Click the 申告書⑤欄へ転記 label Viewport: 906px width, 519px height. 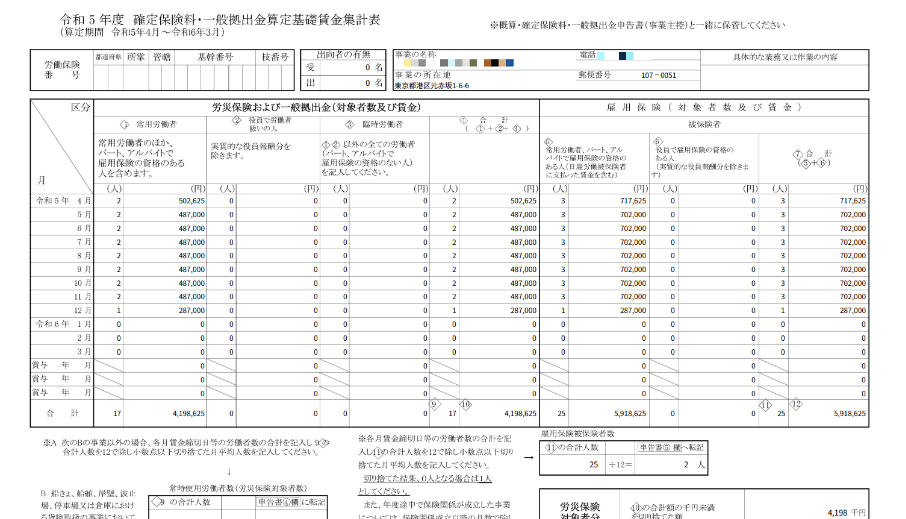point(671,447)
